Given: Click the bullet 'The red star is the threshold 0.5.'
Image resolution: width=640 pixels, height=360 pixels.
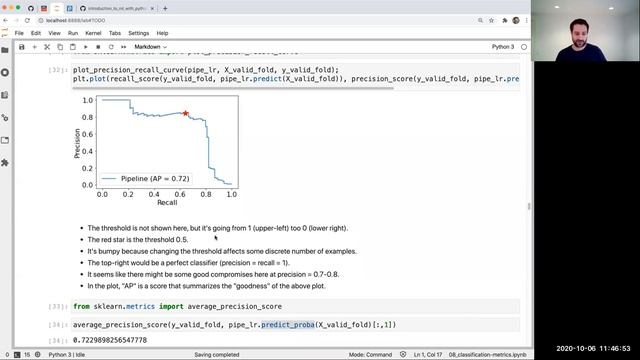Looking at the screenshot, I should pos(138,240).
